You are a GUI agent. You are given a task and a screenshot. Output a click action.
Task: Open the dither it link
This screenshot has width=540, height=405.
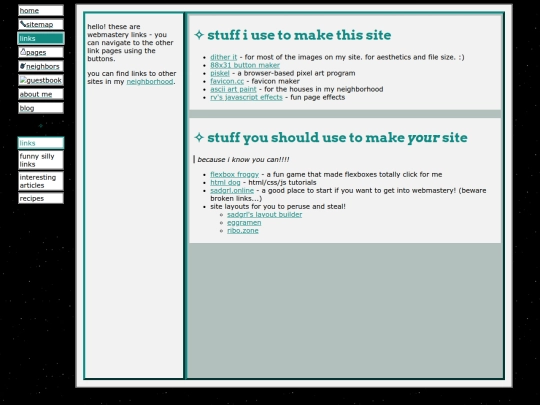(x=224, y=57)
